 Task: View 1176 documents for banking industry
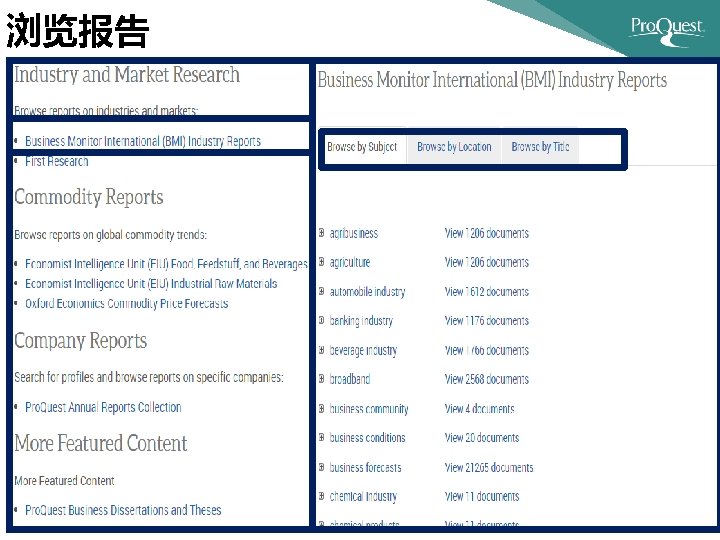tap(487, 321)
